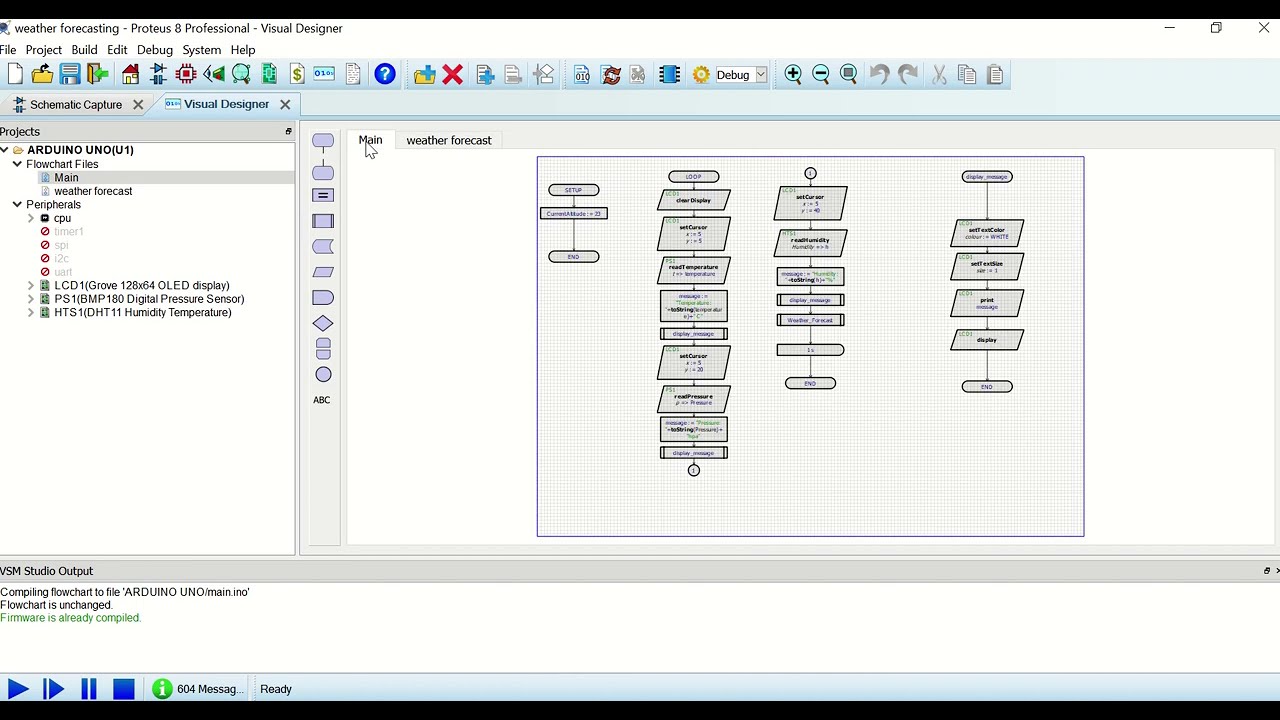Save the project with the floppy disk icon

70,74
